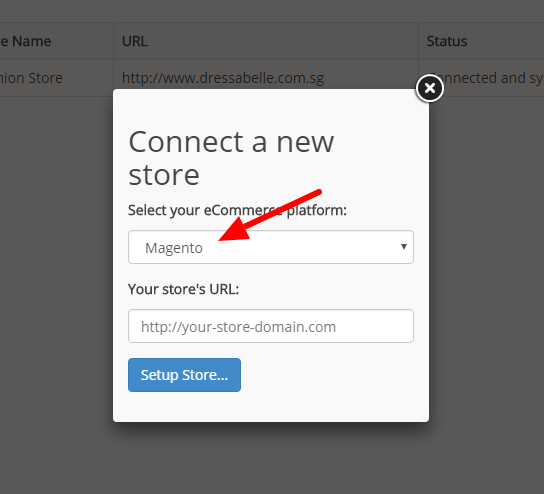This screenshot has height=494, width=544.
Task: Click empty dialog area beside Setup Store
Action: coord(330,375)
